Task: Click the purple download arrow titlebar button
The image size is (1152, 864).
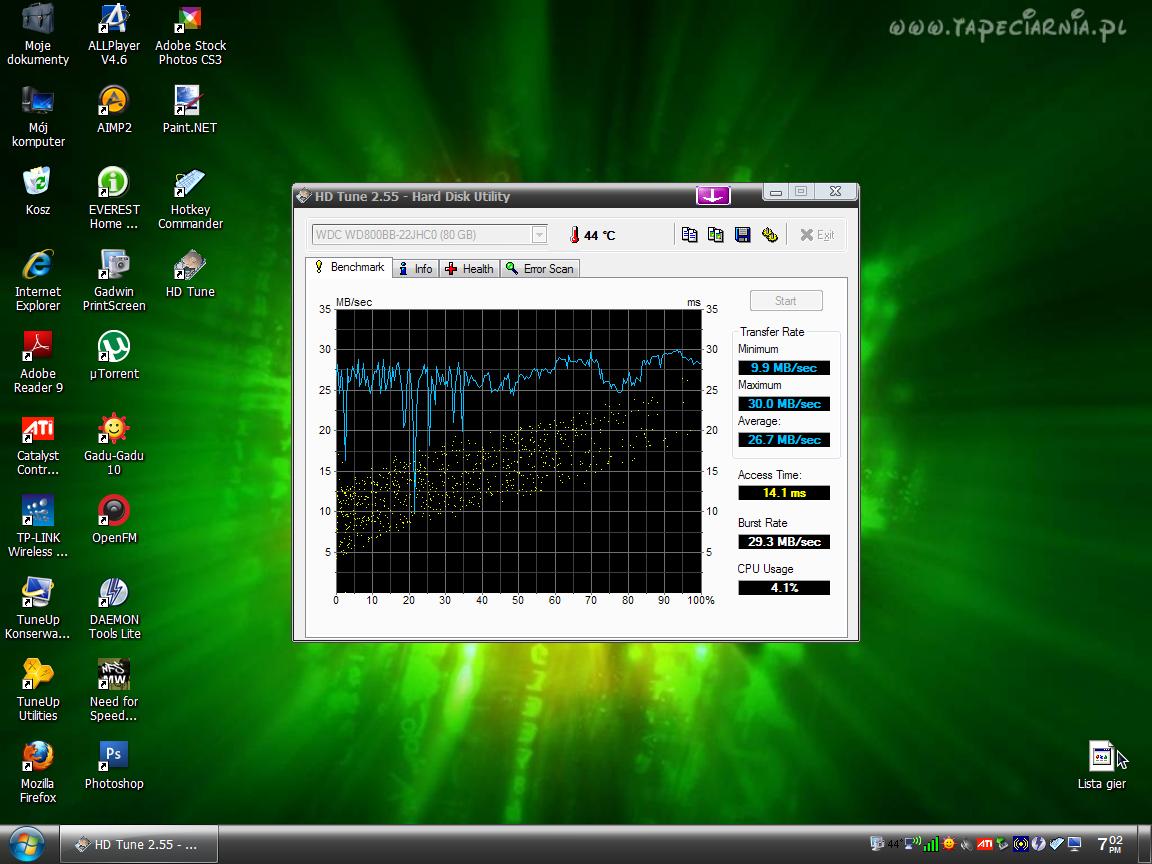Action: pos(713,195)
